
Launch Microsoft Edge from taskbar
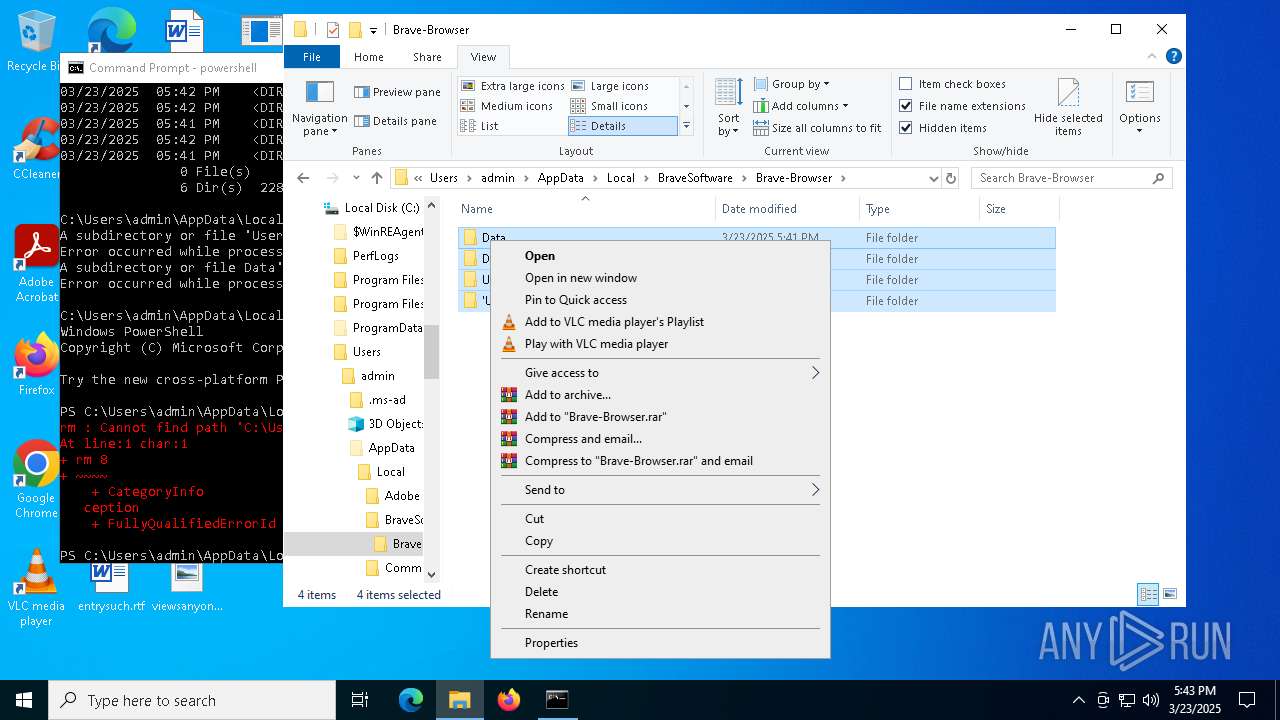[x=411, y=700]
